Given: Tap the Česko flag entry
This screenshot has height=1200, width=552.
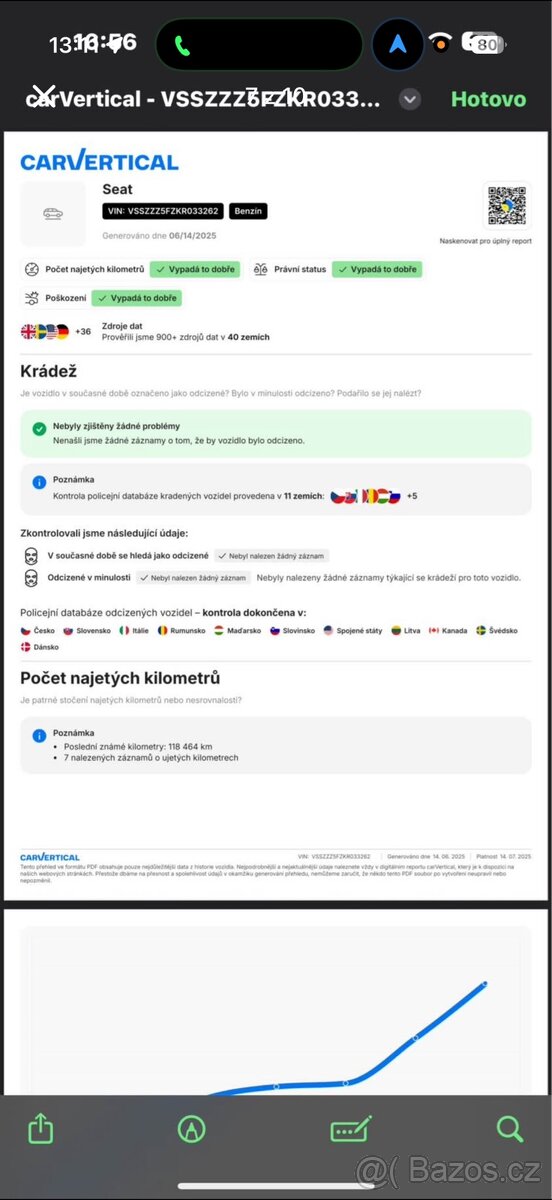Looking at the screenshot, I should coord(38,631).
